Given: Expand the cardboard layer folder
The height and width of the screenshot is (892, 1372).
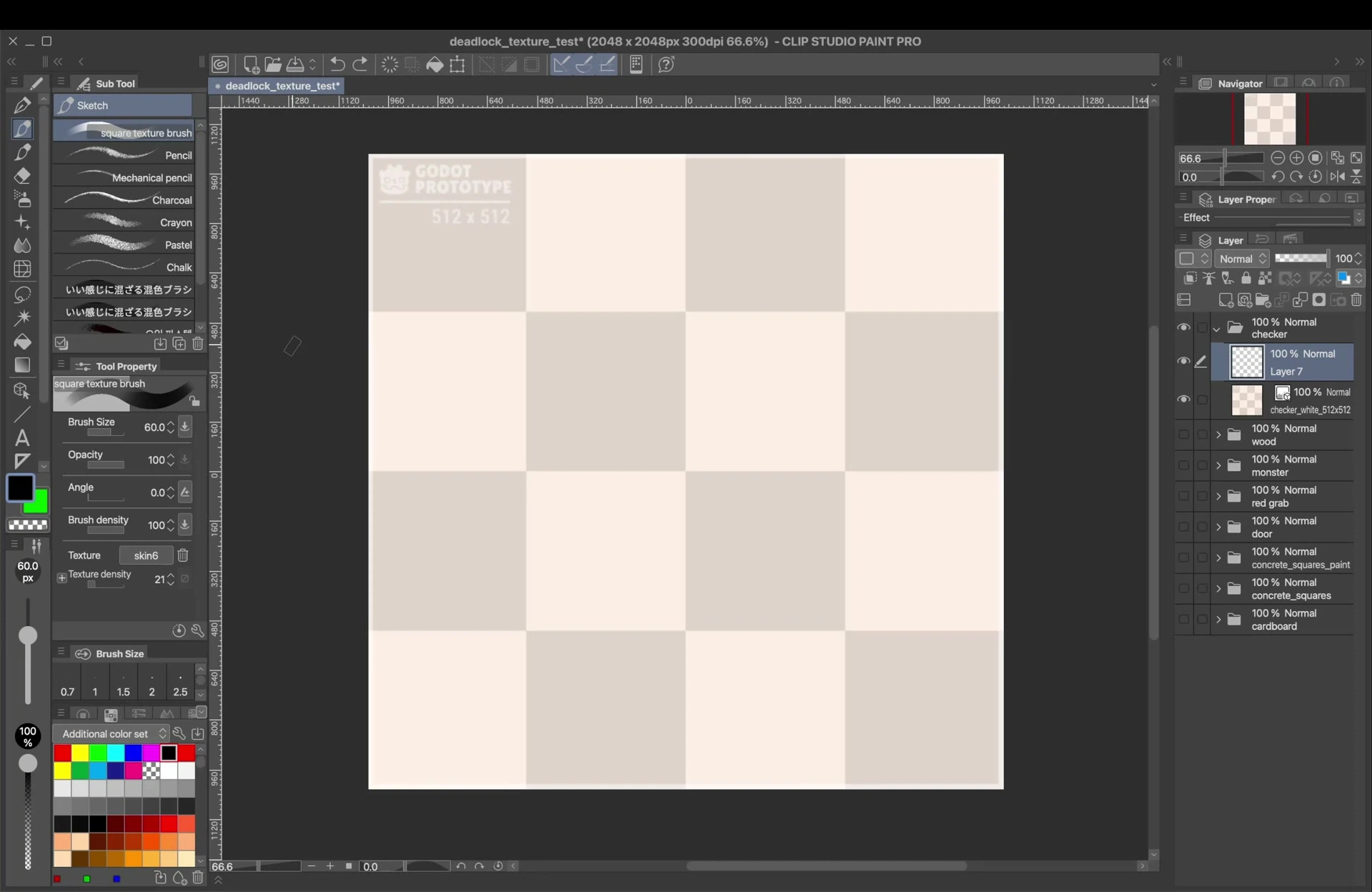Looking at the screenshot, I should (1218, 619).
